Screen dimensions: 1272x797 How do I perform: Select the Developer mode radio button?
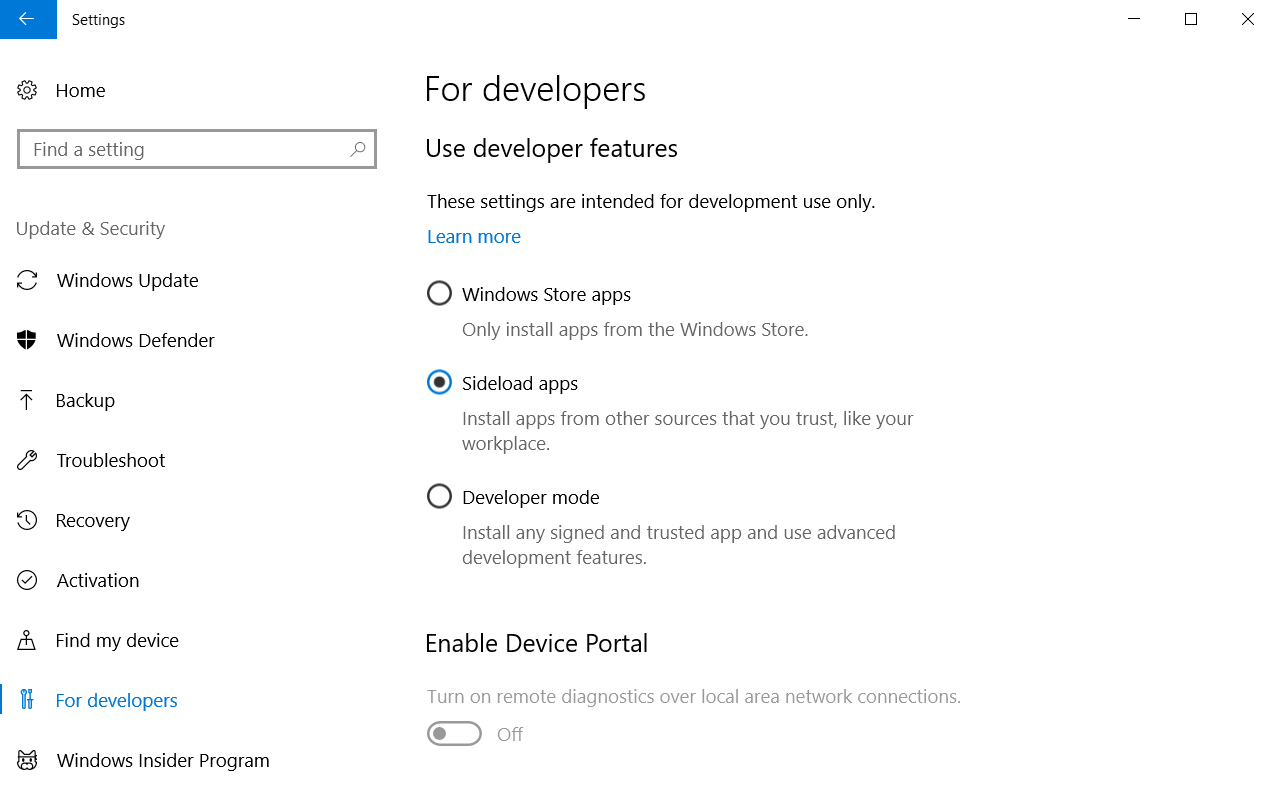click(439, 497)
